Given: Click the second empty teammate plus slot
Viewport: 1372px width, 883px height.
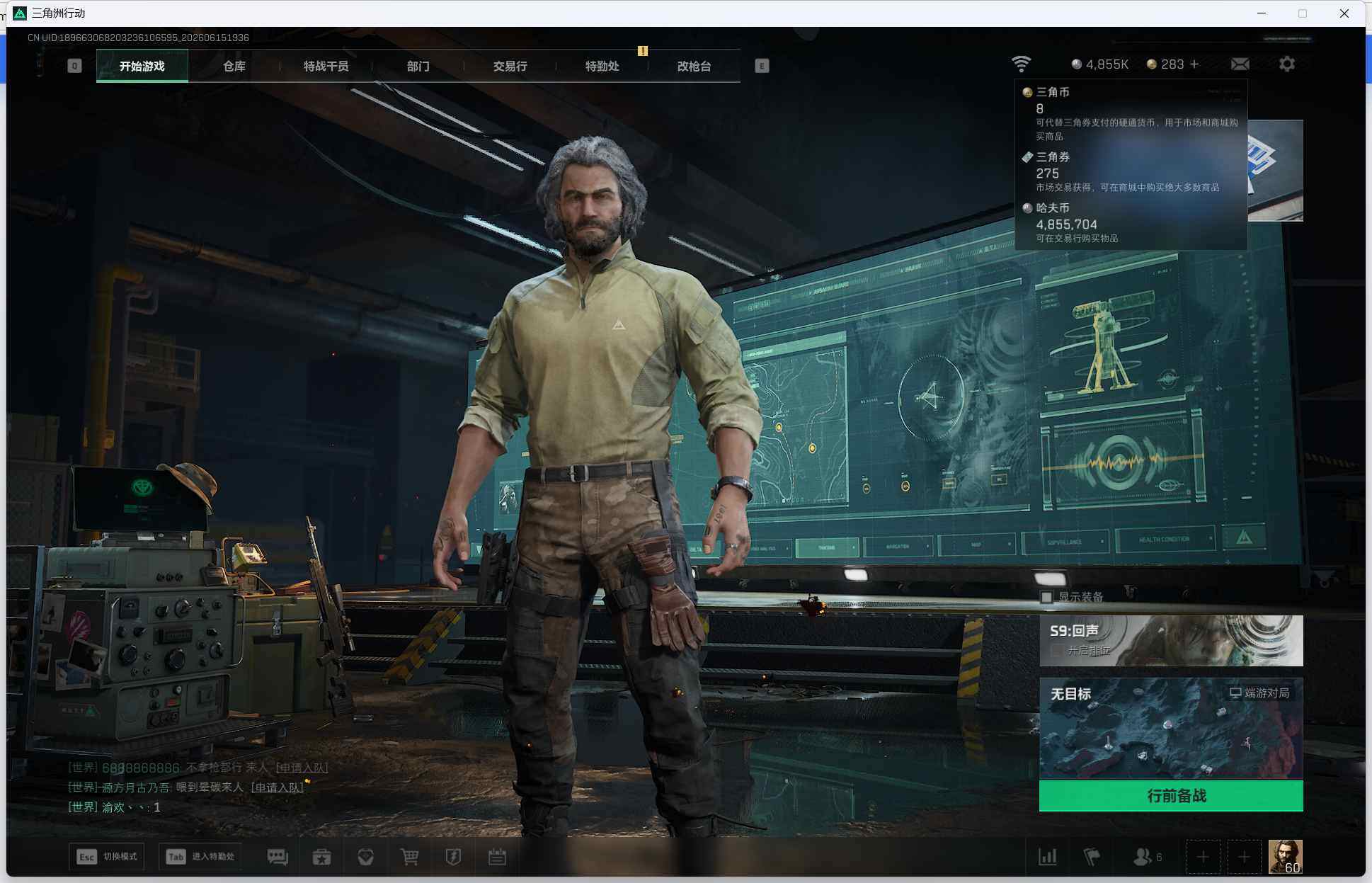Looking at the screenshot, I should point(1244,857).
